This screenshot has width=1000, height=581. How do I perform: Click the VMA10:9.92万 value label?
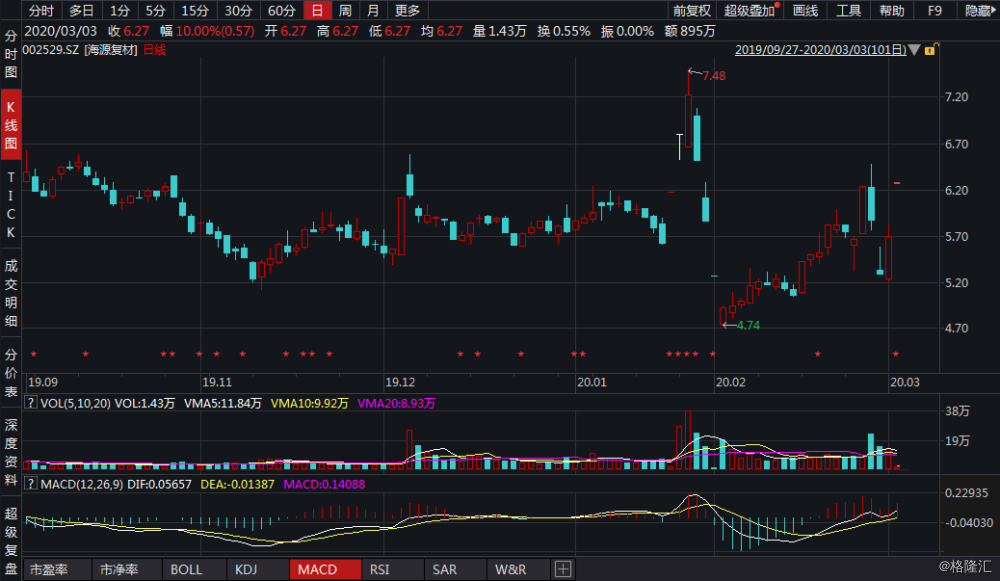(x=309, y=403)
